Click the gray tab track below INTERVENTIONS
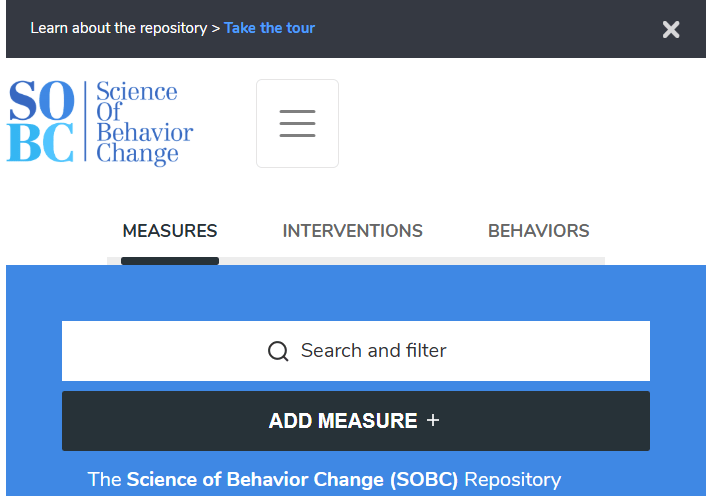The width and height of the screenshot is (711, 496). (x=353, y=261)
